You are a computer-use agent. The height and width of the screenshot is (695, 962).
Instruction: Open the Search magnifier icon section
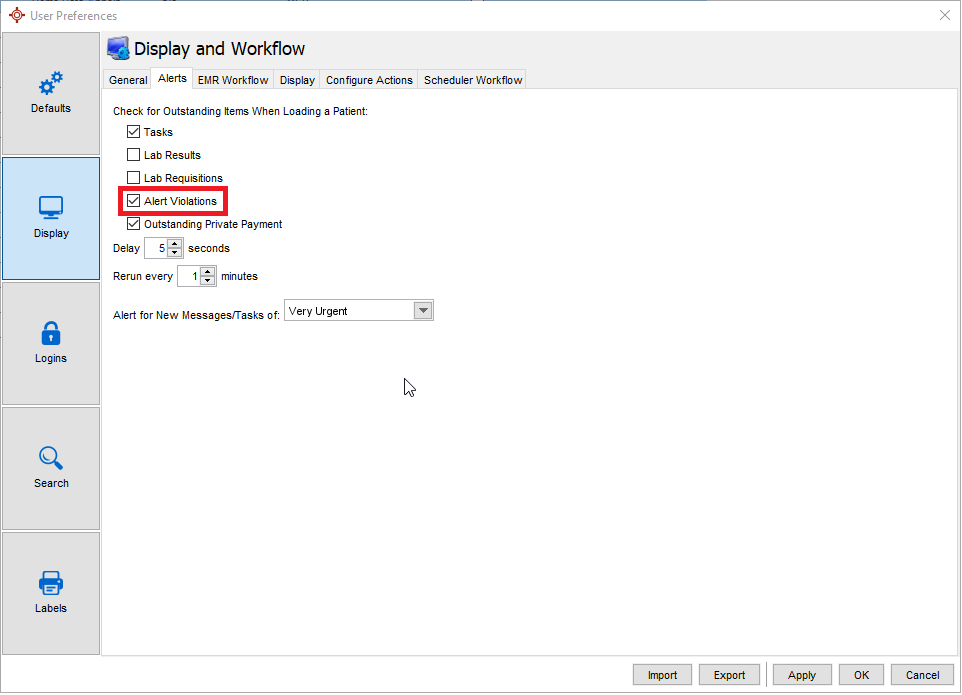tap(51, 467)
